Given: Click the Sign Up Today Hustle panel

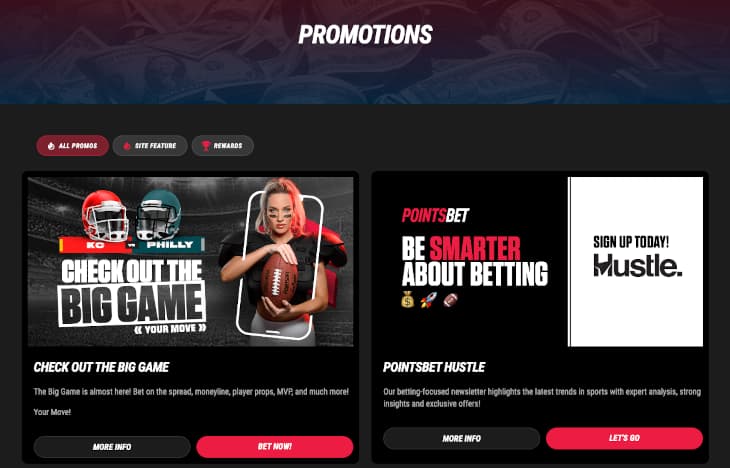Looking at the screenshot, I should pyautogui.click(x=636, y=262).
